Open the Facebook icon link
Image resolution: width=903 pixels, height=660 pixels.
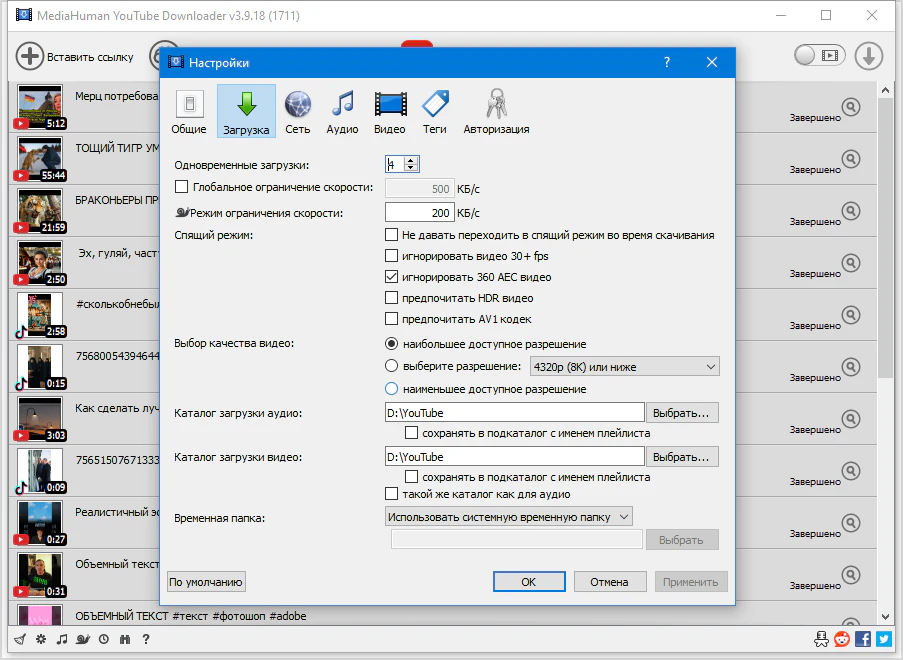pyautogui.click(x=863, y=639)
